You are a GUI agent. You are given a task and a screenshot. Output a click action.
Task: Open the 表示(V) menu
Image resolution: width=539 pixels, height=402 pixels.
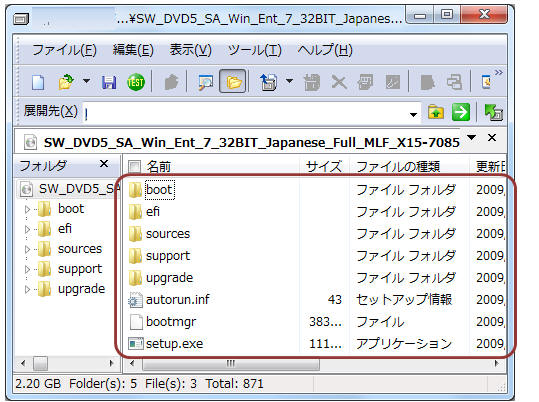(190, 50)
